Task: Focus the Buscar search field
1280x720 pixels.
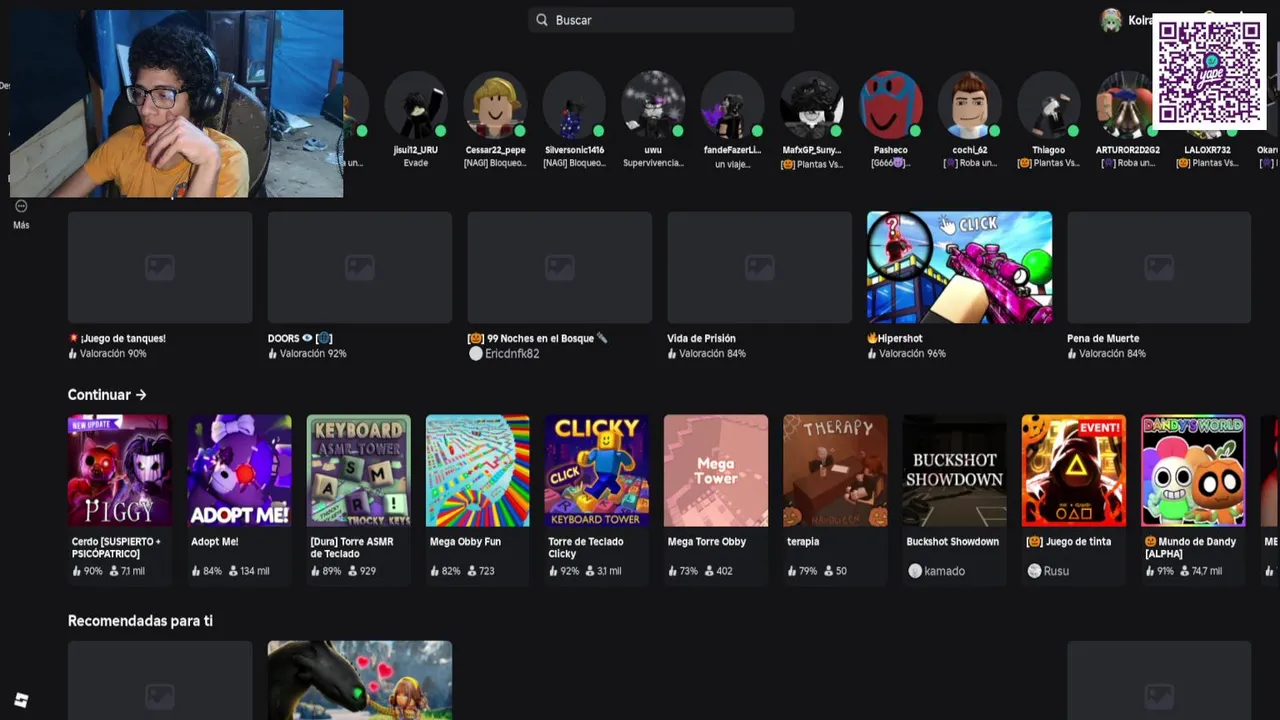Action: 661,20
